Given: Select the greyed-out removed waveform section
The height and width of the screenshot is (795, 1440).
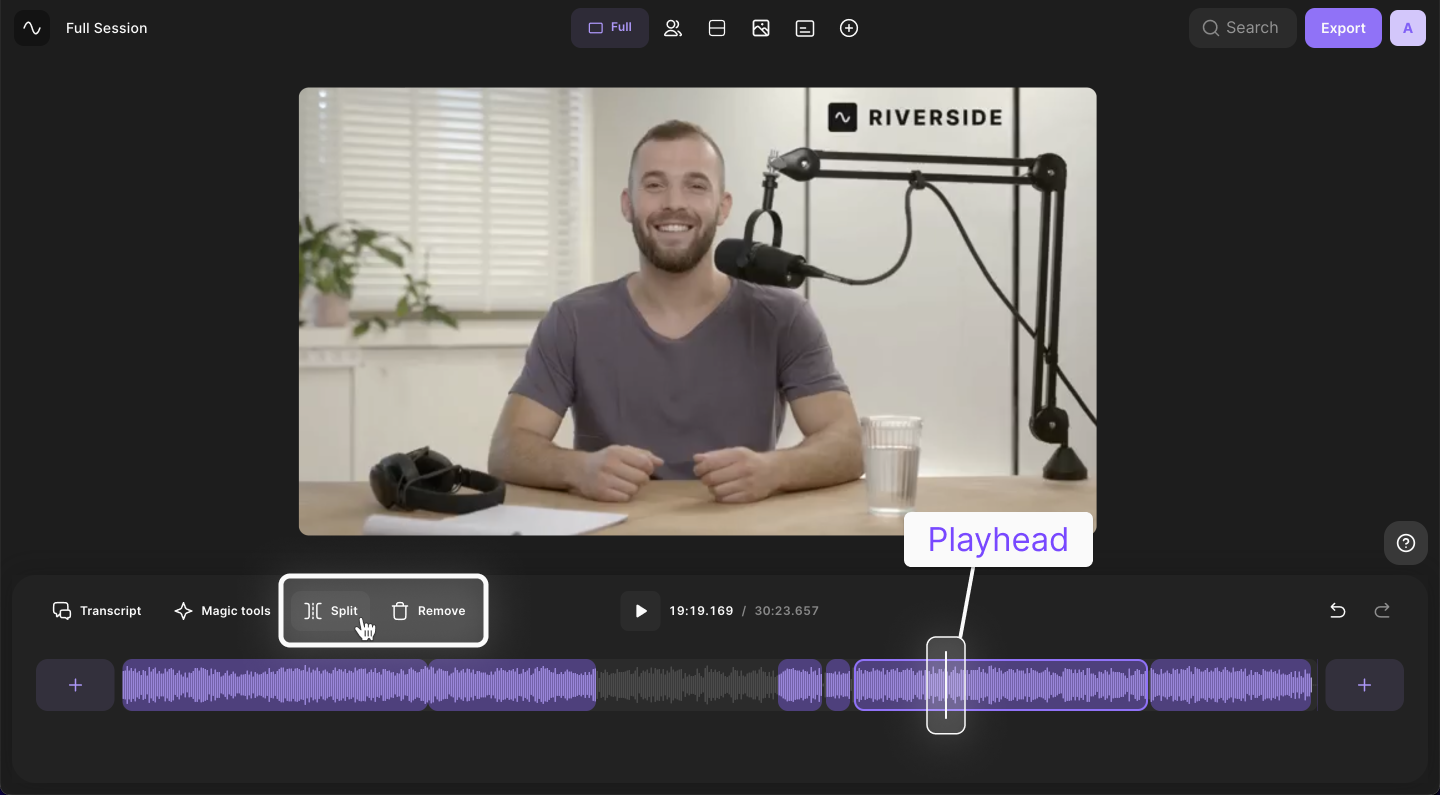Looking at the screenshot, I should (687, 685).
